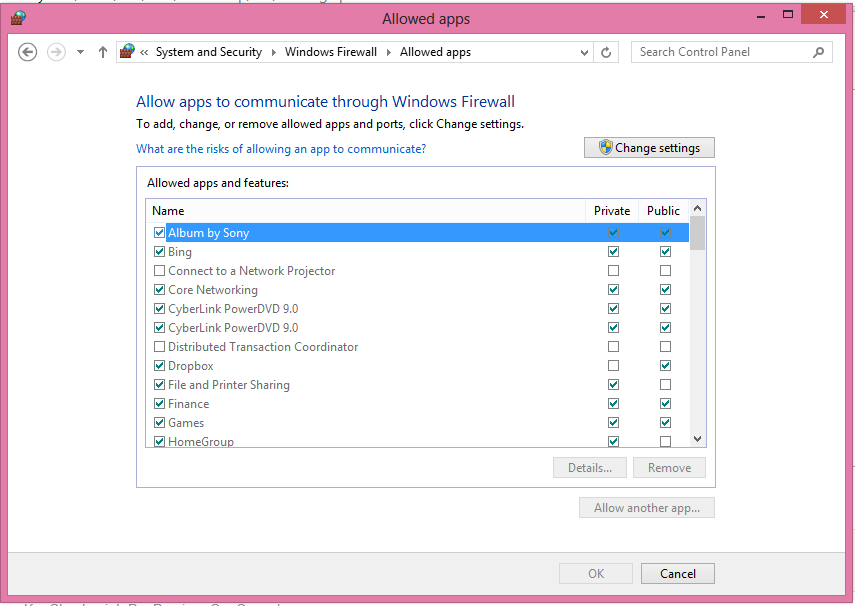The height and width of the screenshot is (606, 855).
Task: Minimize the Allowed apps window
Action: pos(761,17)
